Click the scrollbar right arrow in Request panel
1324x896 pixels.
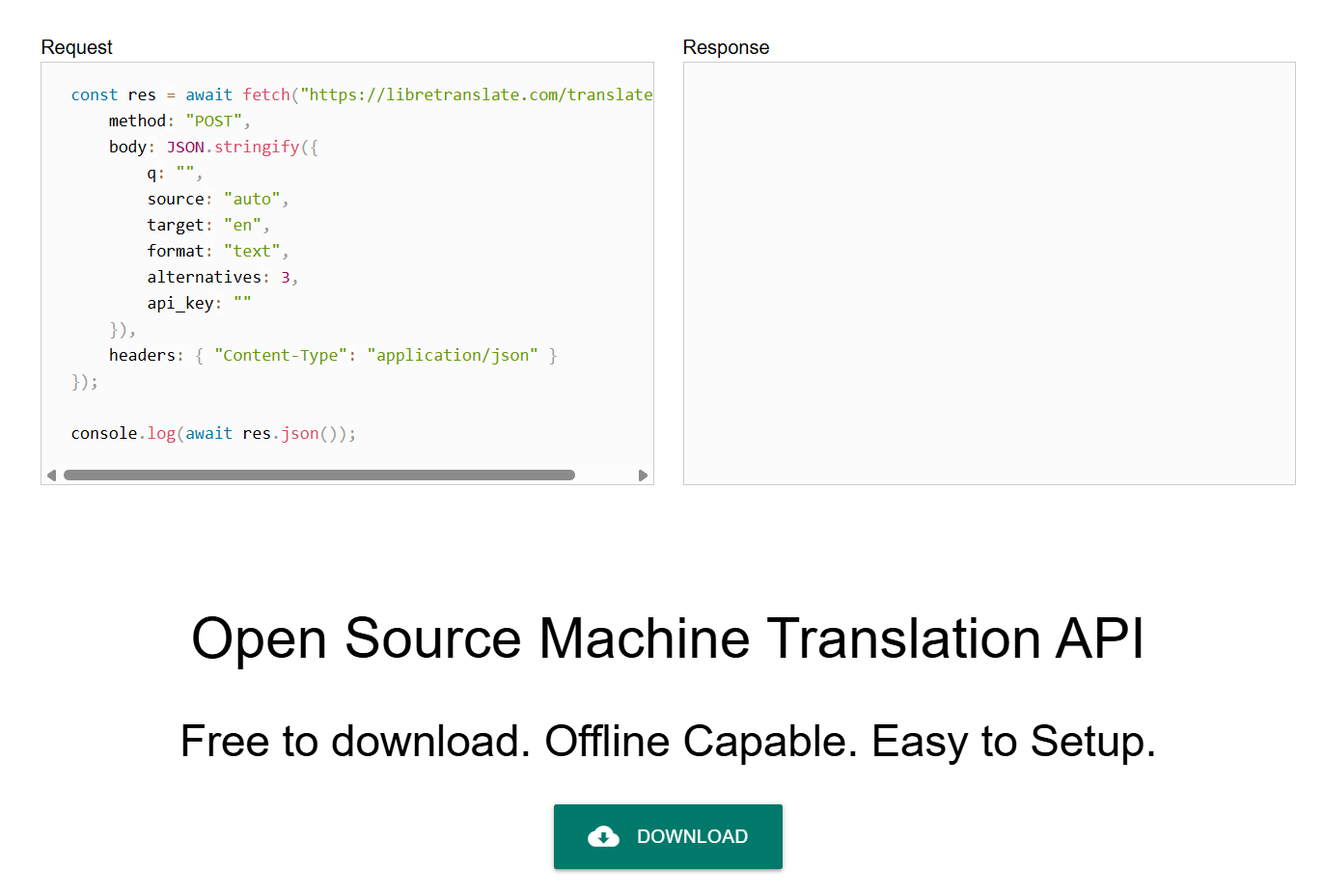point(644,475)
